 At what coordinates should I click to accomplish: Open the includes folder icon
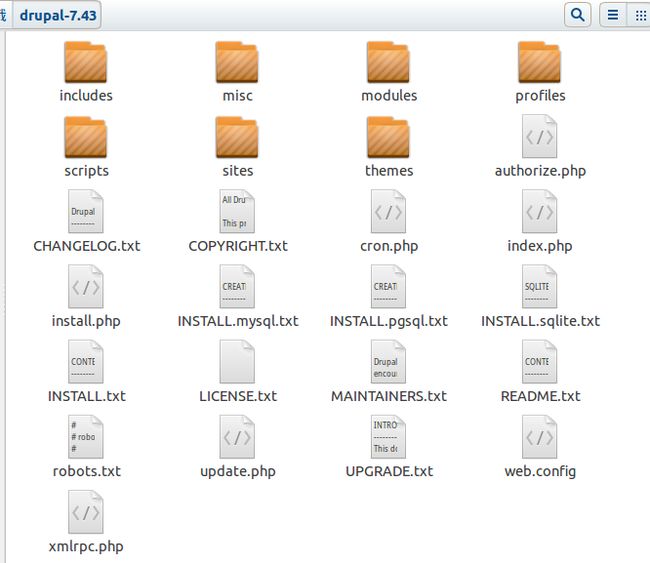tap(85, 62)
